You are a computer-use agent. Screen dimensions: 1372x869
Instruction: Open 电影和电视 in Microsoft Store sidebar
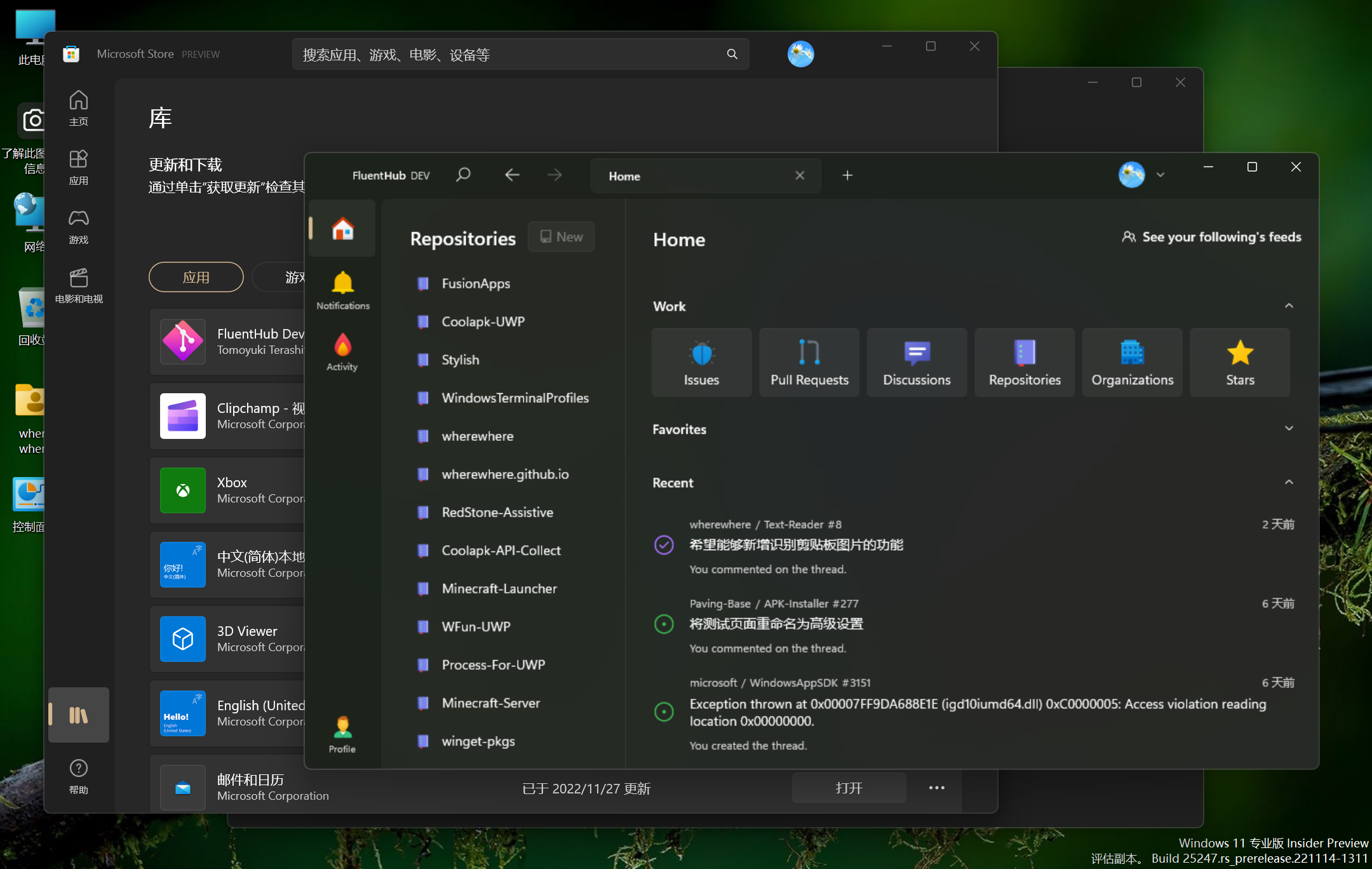pyautogui.click(x=79, y=286)
